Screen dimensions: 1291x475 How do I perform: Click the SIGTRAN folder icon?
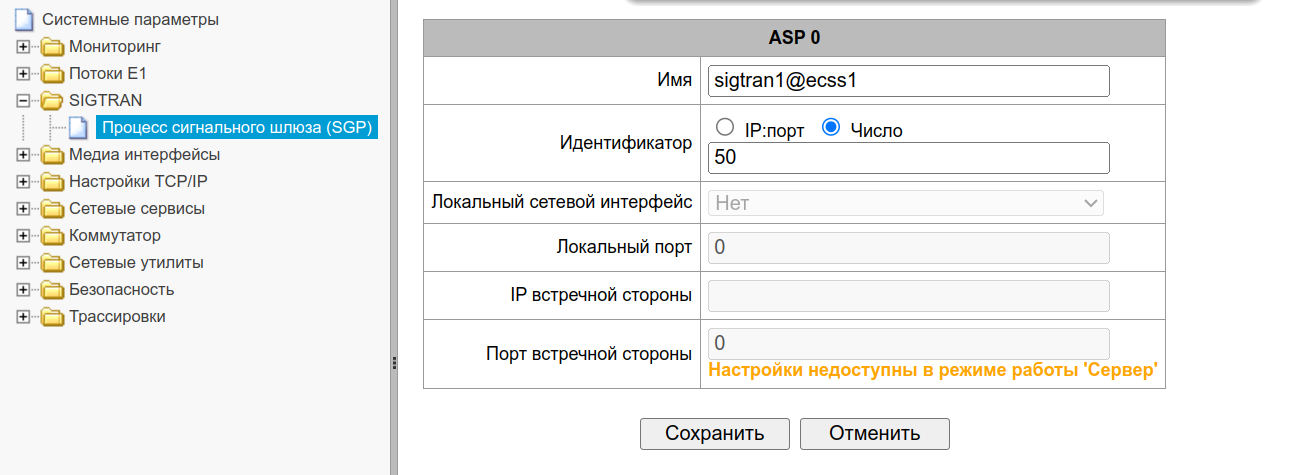point(52,100)
